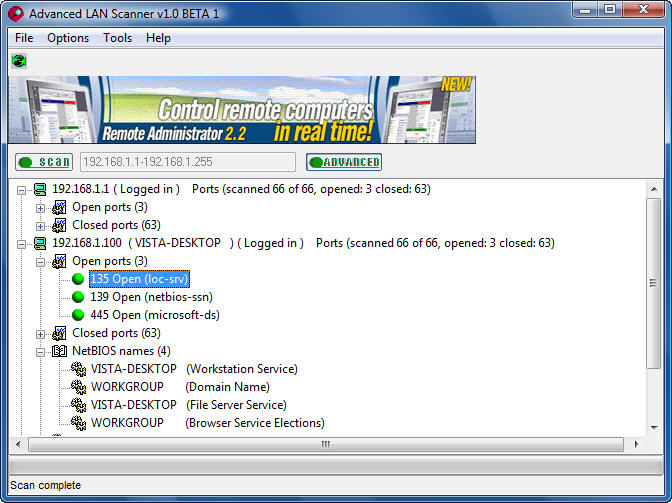Select '445 Open (microsoft-ds)' entry

[155, 315]
